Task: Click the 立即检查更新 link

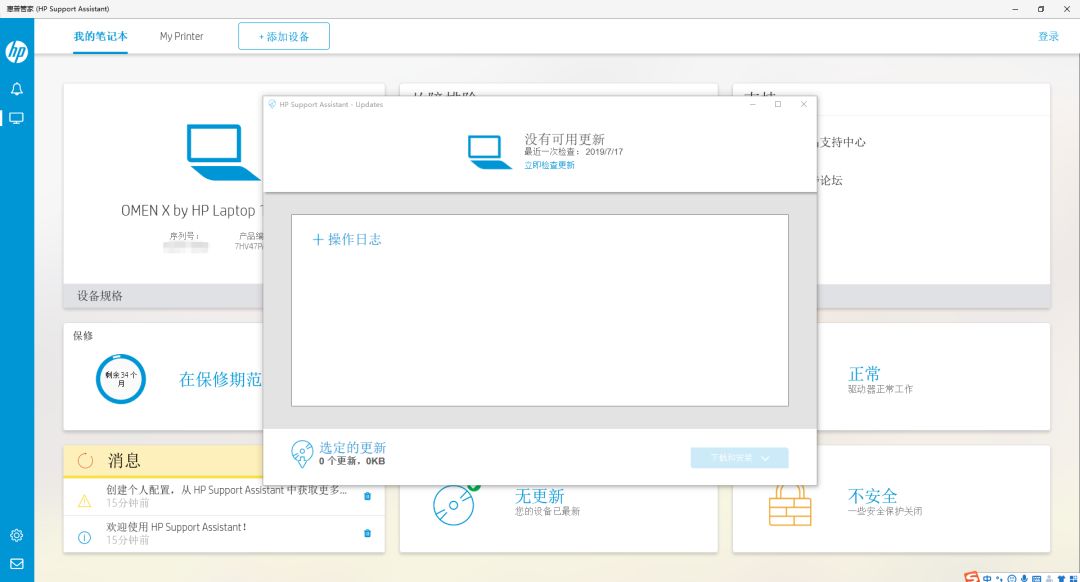Action: click(549, 165)
